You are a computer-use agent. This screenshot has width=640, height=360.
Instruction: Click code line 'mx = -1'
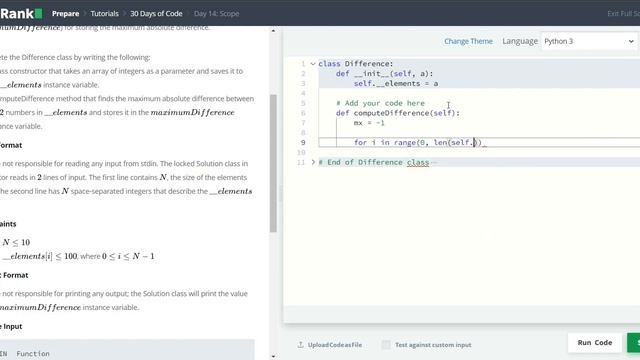pos(369,123)
